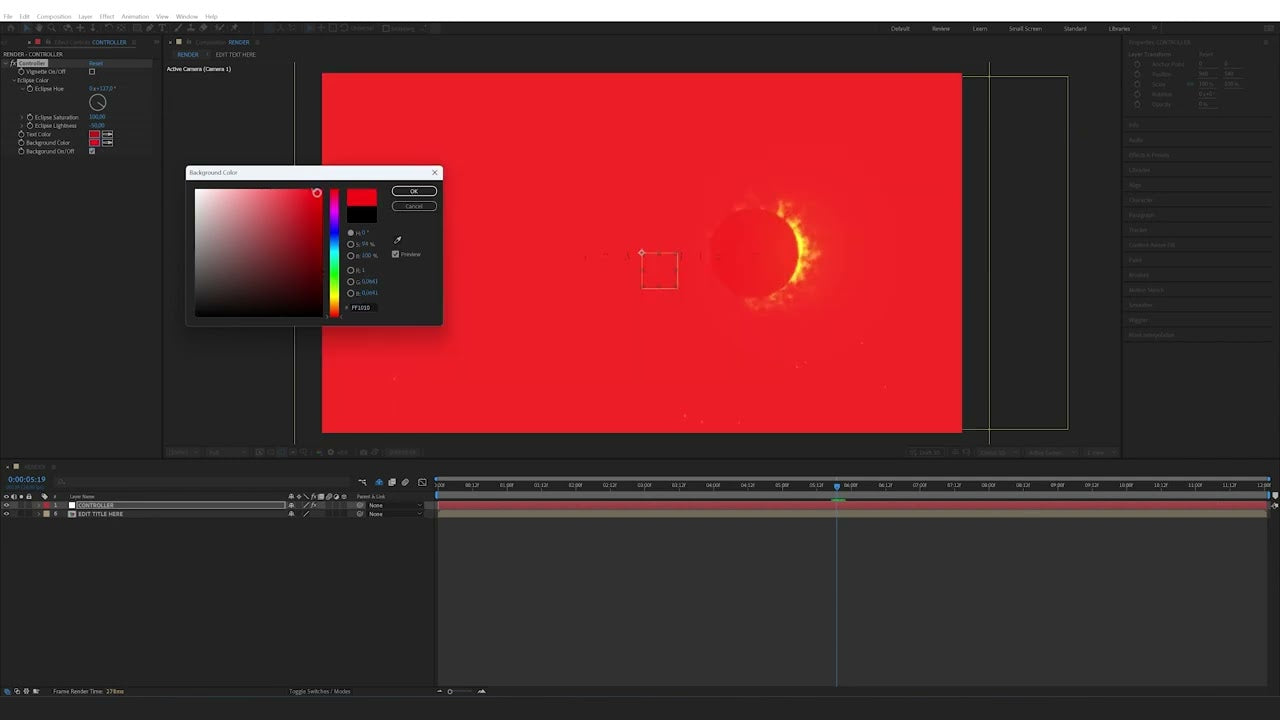Click Cancel in Background Color dialog
The width and height of the screenshot is (1280, 720).
[x=414, y=206]
